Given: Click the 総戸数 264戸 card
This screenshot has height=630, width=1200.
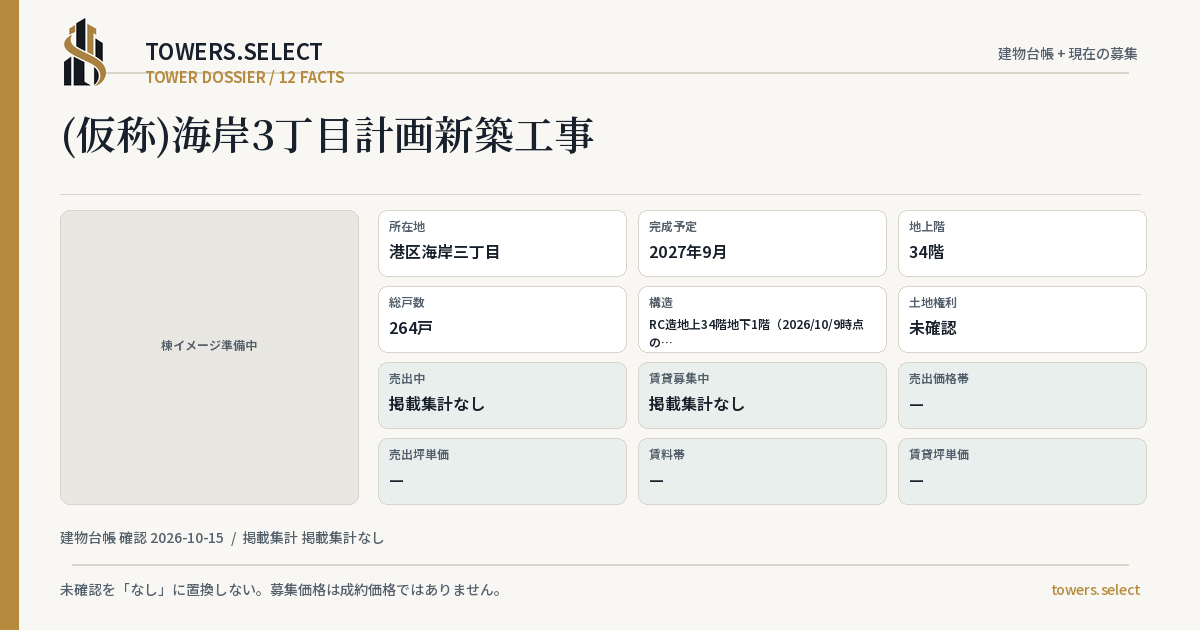Looking at the screenshot, I should click(502, 319).
